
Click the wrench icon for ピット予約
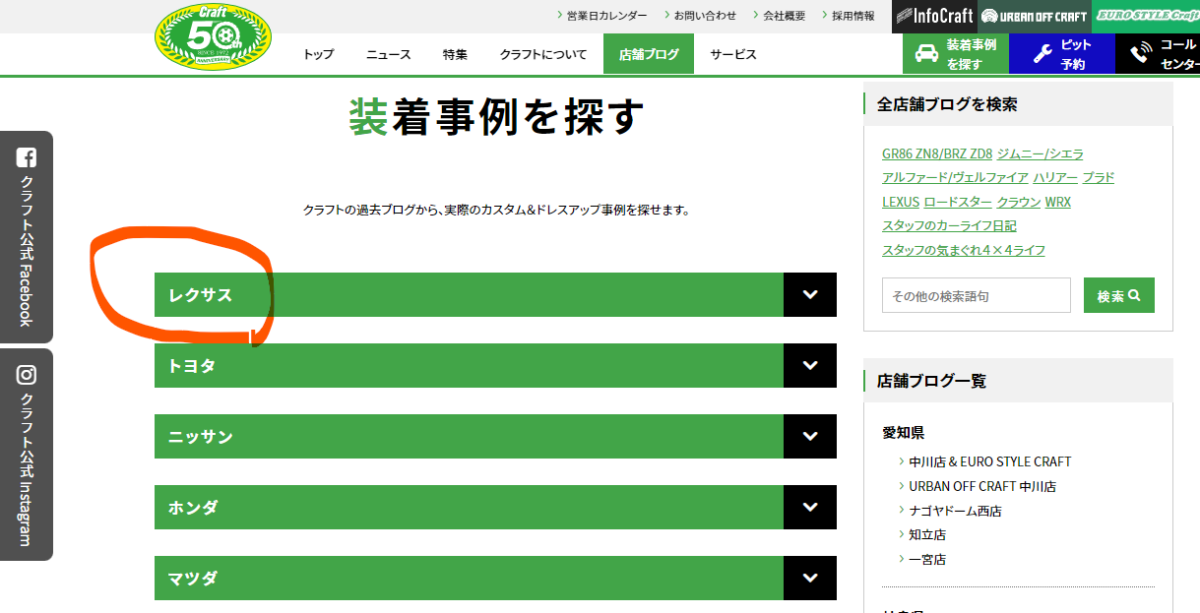click(x=1041, y=54)
